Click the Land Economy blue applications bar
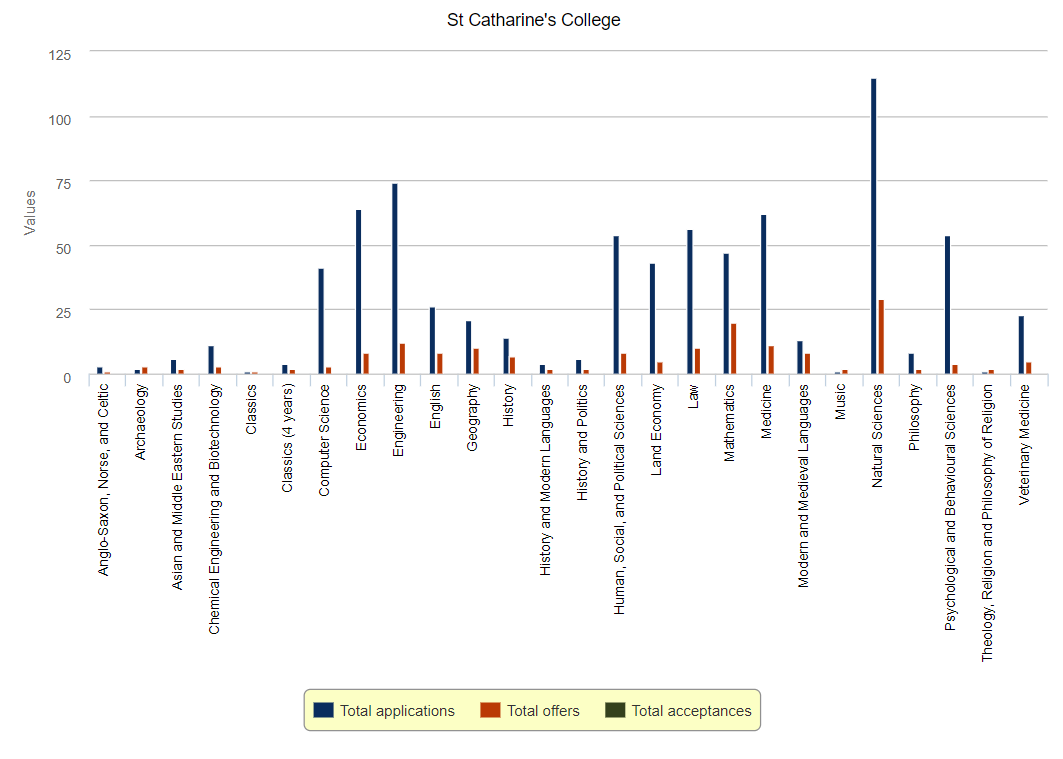This screenshot has height=759, width=1063. (x=652, y=319)
